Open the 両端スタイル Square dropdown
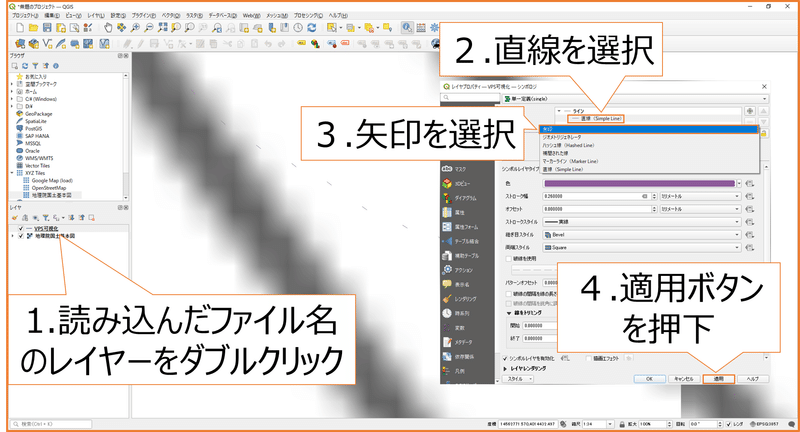Viewport: 800px width, 432px height. click(x=641, y=247)
